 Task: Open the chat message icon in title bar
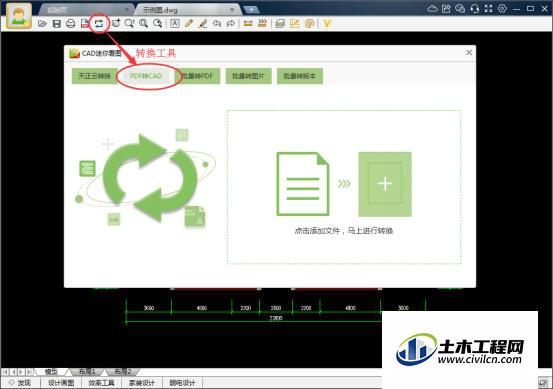(x=460, y=9)
